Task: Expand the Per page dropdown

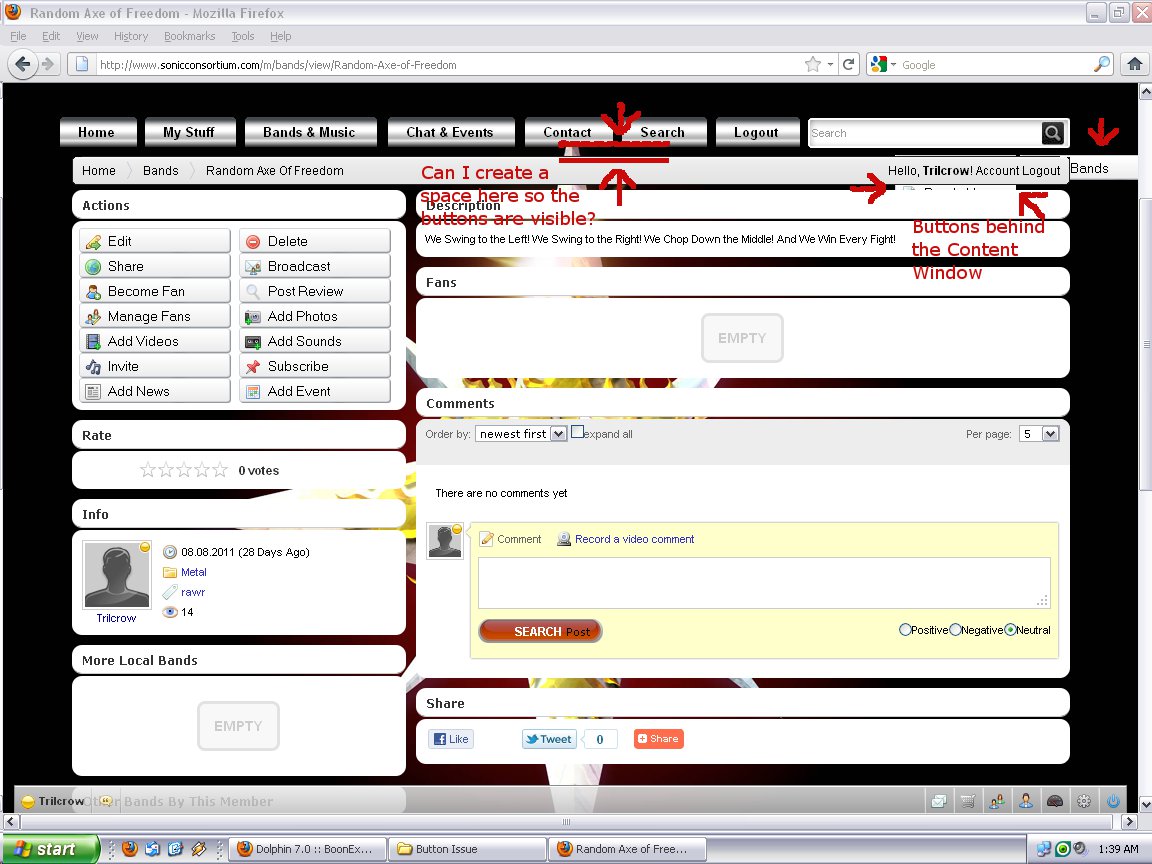Action: coord(1039,434)
